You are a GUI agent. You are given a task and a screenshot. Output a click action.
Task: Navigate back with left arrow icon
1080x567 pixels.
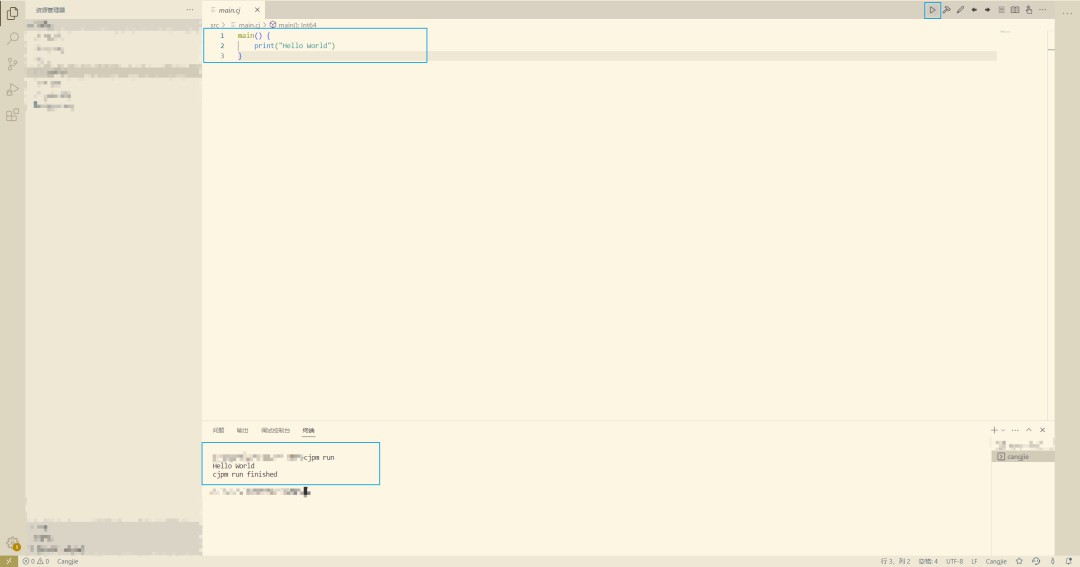pyautogui.click(x=974, y=10)
